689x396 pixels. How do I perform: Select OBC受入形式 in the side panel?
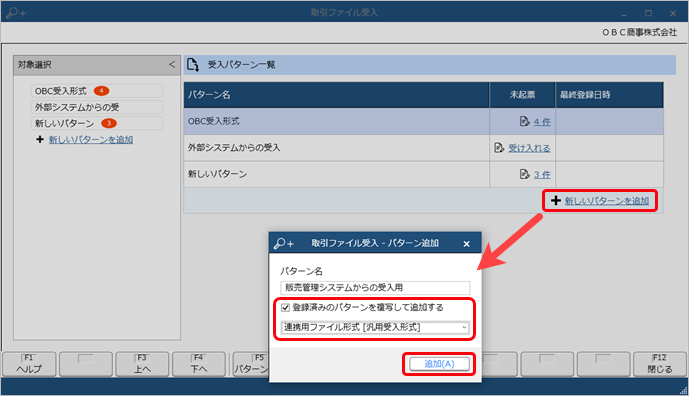(97, 91)
